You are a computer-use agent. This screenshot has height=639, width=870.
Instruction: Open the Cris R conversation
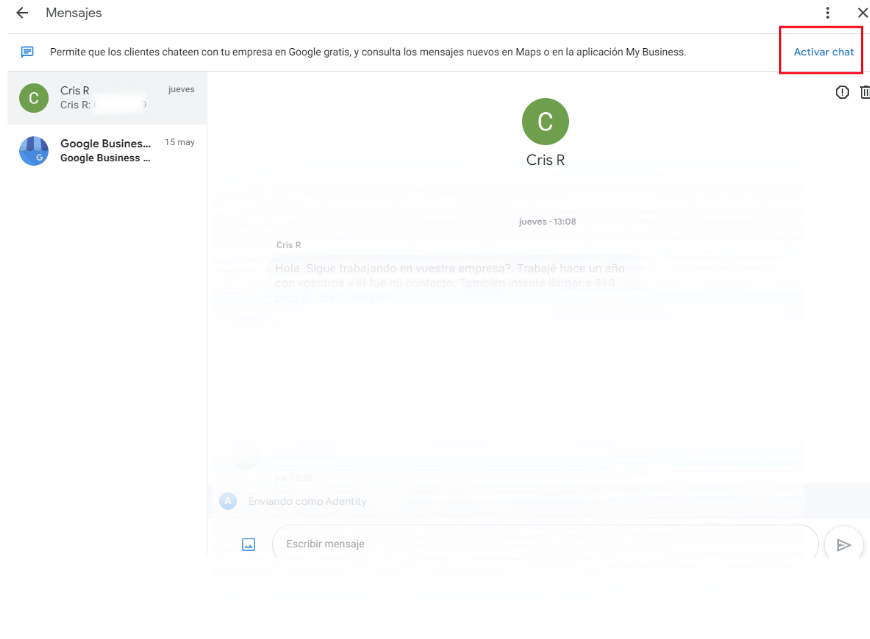coord(105,98)
